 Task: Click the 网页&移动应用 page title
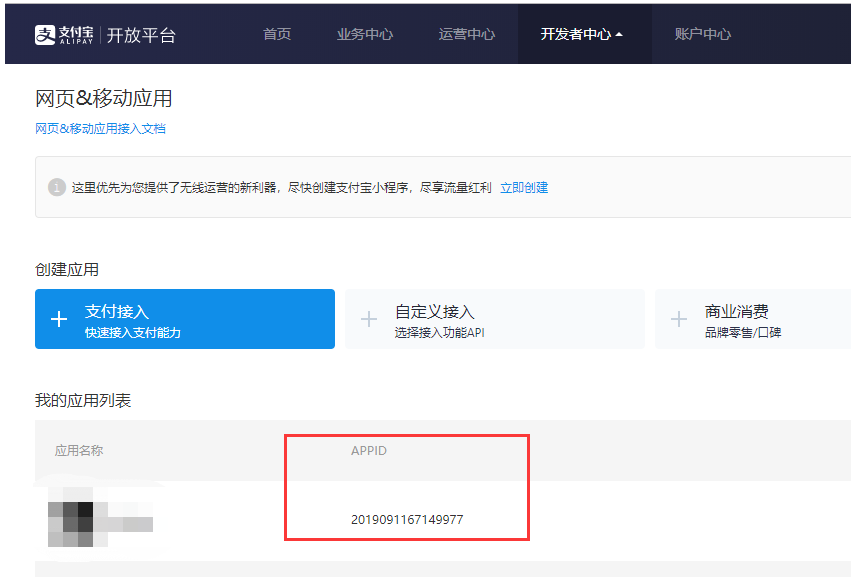[x=104, y=98]
